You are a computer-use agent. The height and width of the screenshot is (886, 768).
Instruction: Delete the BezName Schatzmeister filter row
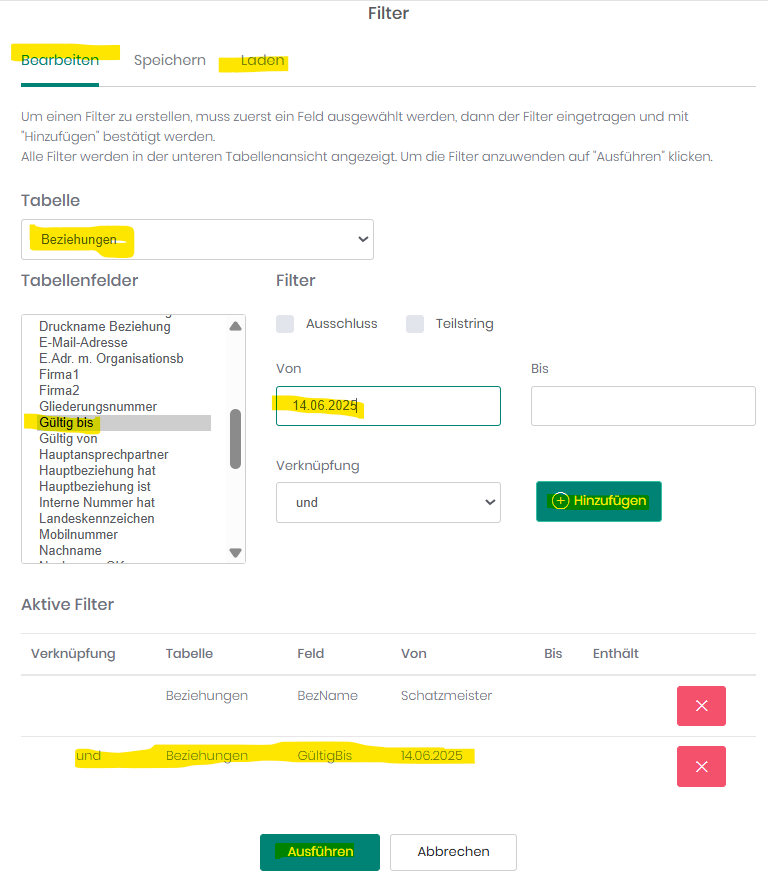tap(701, 706)
